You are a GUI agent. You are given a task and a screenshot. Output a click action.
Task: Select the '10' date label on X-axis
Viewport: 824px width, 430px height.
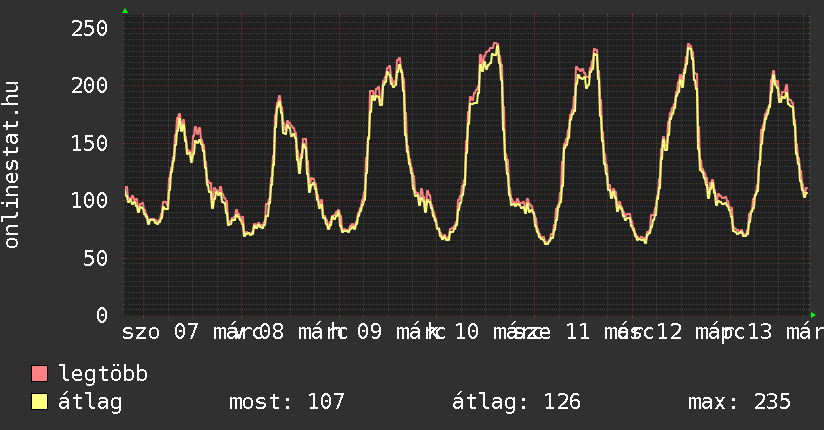click(x=466, y=331)
